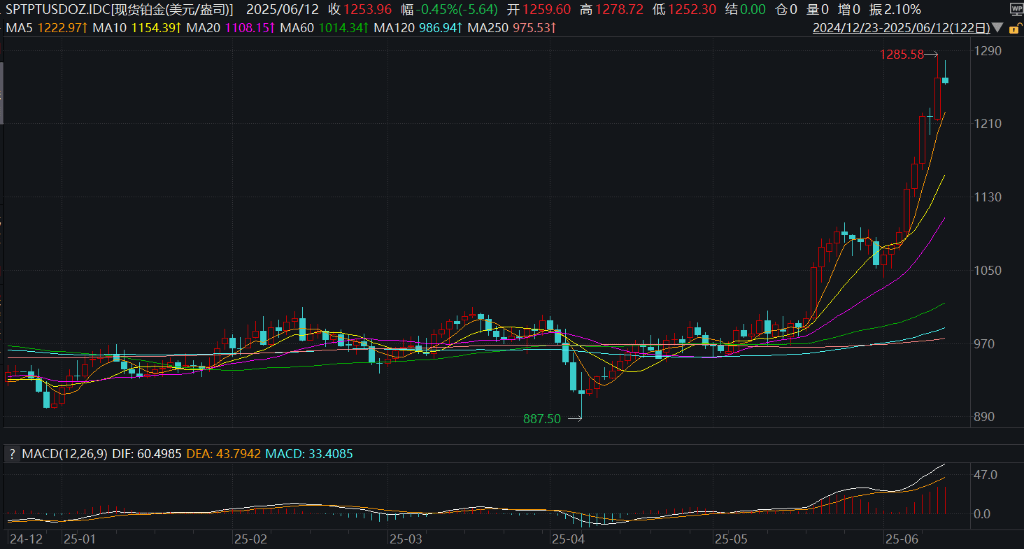Screen dimensions: 1024x549
Task: Click the high price 1278.72 value
Action: 619,10
